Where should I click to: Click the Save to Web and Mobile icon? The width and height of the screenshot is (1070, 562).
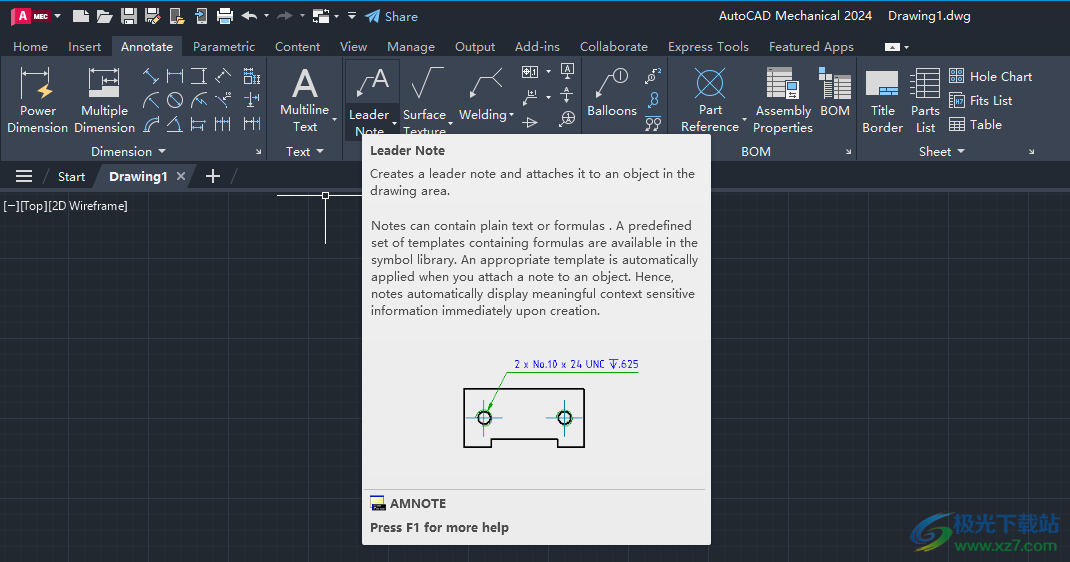[201, 16]
